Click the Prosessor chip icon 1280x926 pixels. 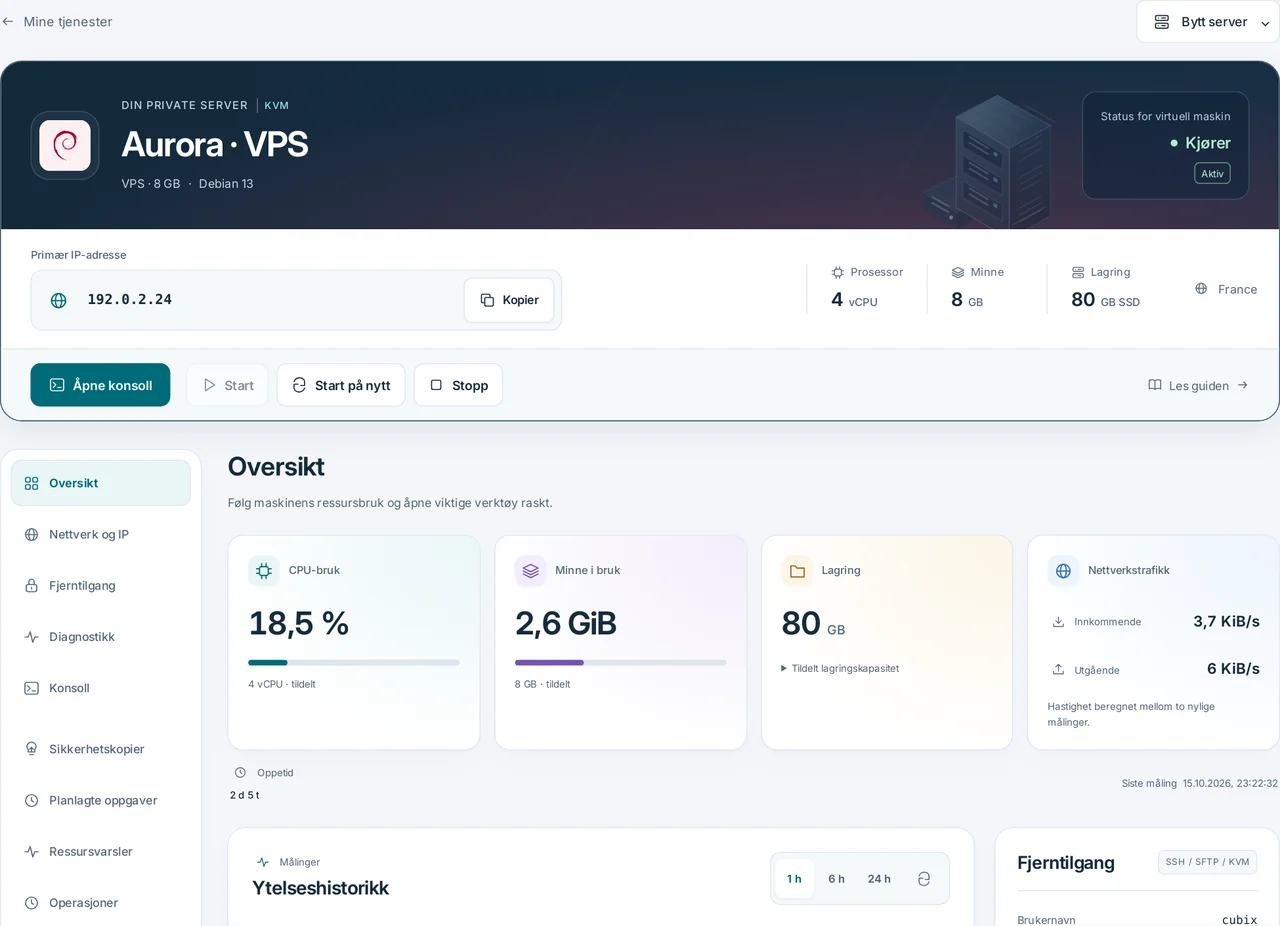pyautogui.click(x=838, y=272)
